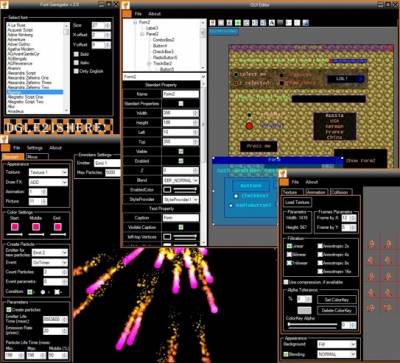This screenshot has height=363, width=400.
Task: Click the Load Texture button
Action: pyautogui.click(x=297, y=202)
